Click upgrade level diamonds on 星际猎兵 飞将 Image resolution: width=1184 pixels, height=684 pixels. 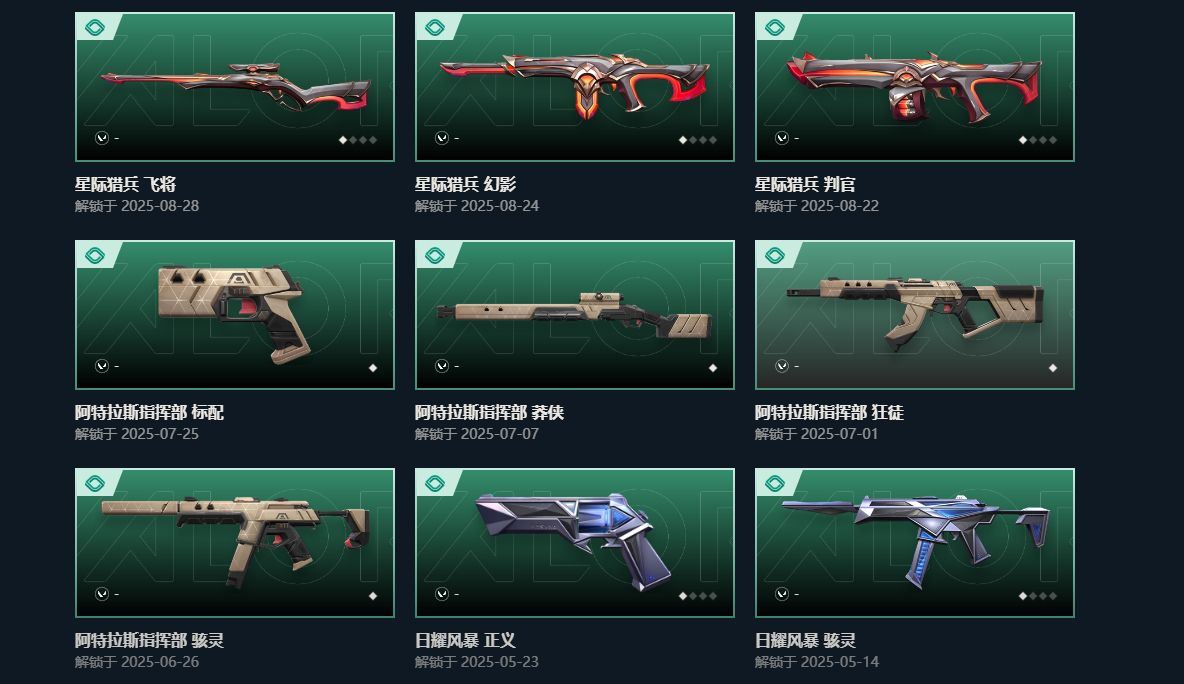358,140
